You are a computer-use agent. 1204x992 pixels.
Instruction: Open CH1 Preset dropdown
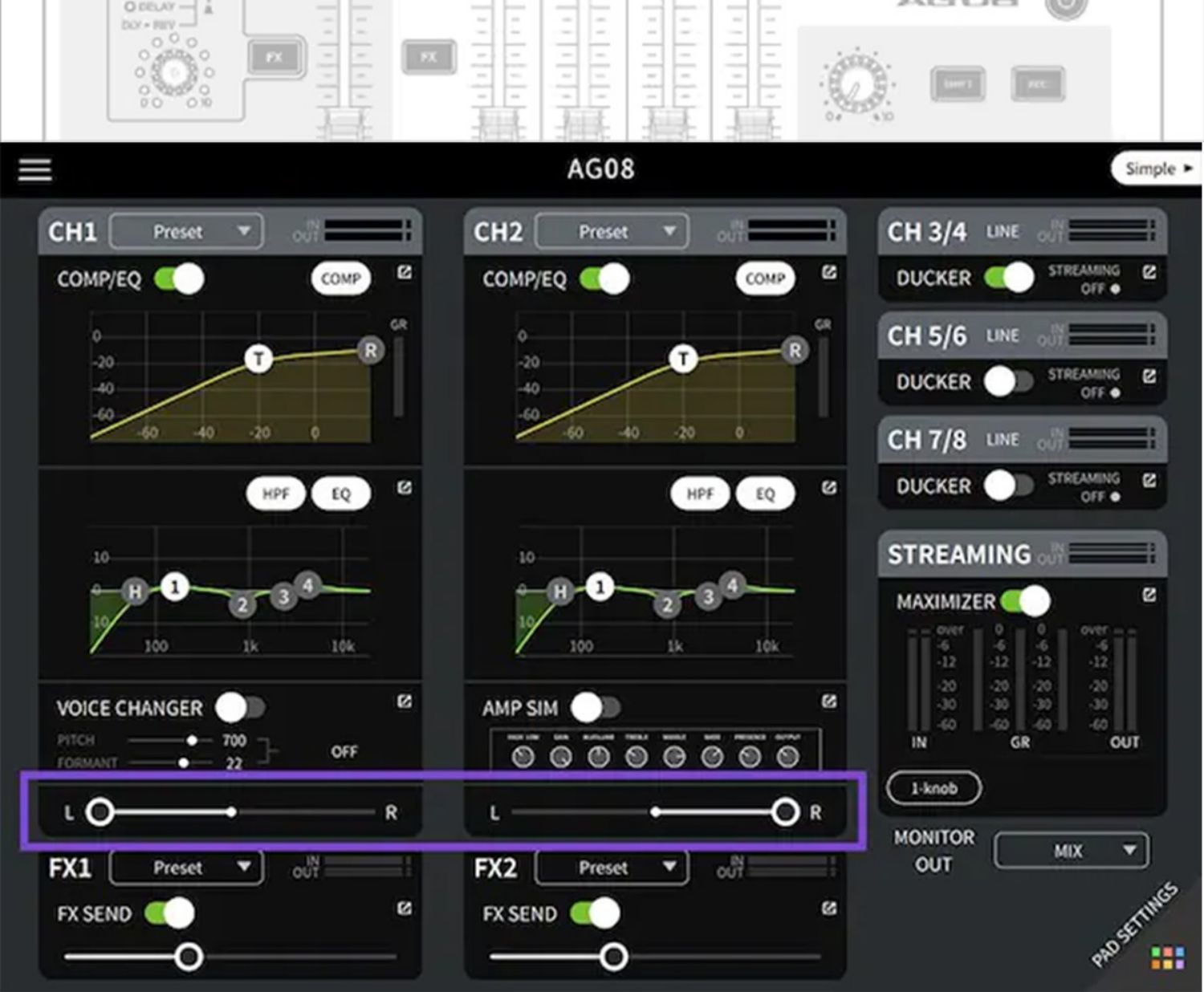point(186,232)
